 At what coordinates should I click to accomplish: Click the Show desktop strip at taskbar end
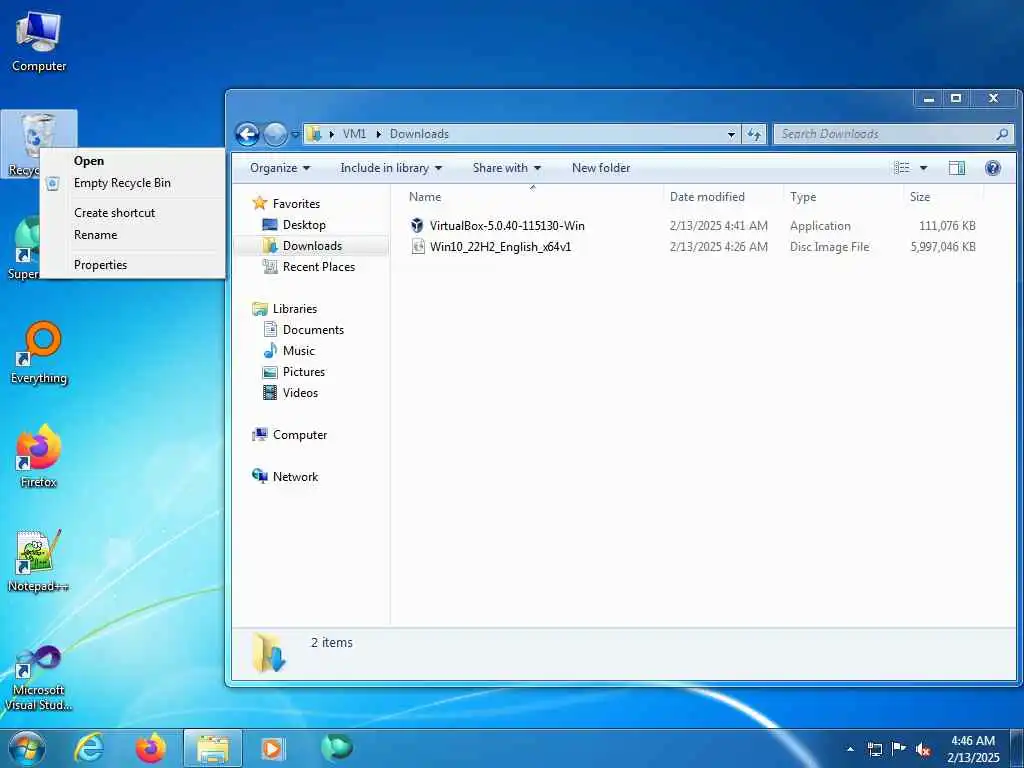click(x=1017, y=748)
